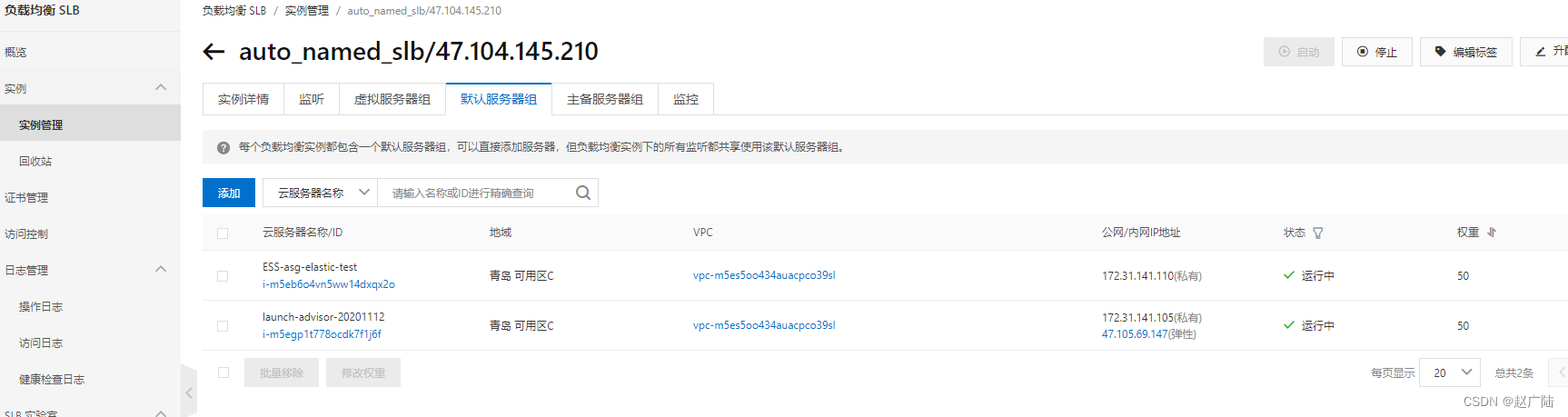Switch to the 监控 tab
Image resolution: width=1568 pixels, height=417 pixels.
pos(686,99)
